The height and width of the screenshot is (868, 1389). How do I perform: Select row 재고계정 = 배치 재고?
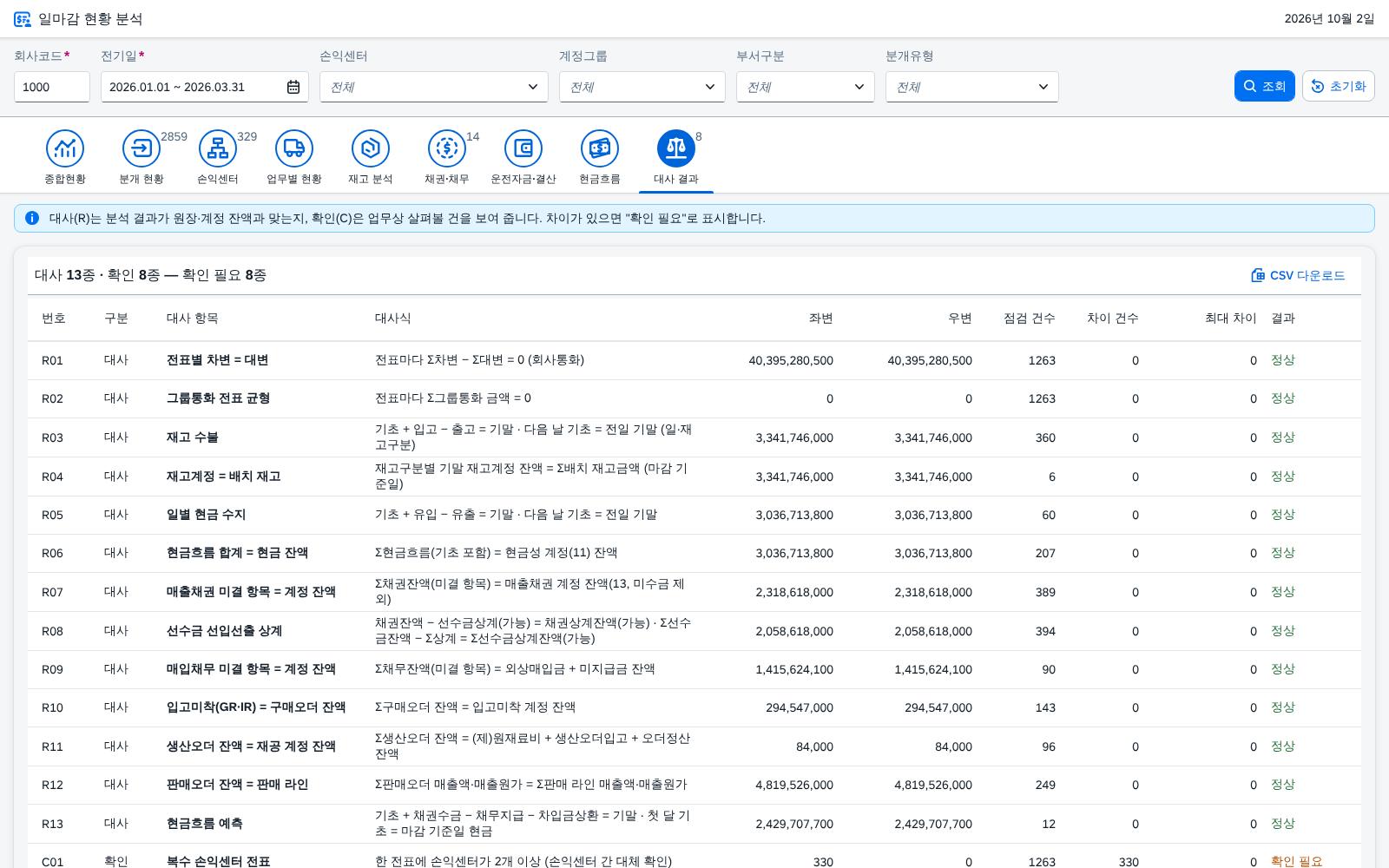(694, 477)
